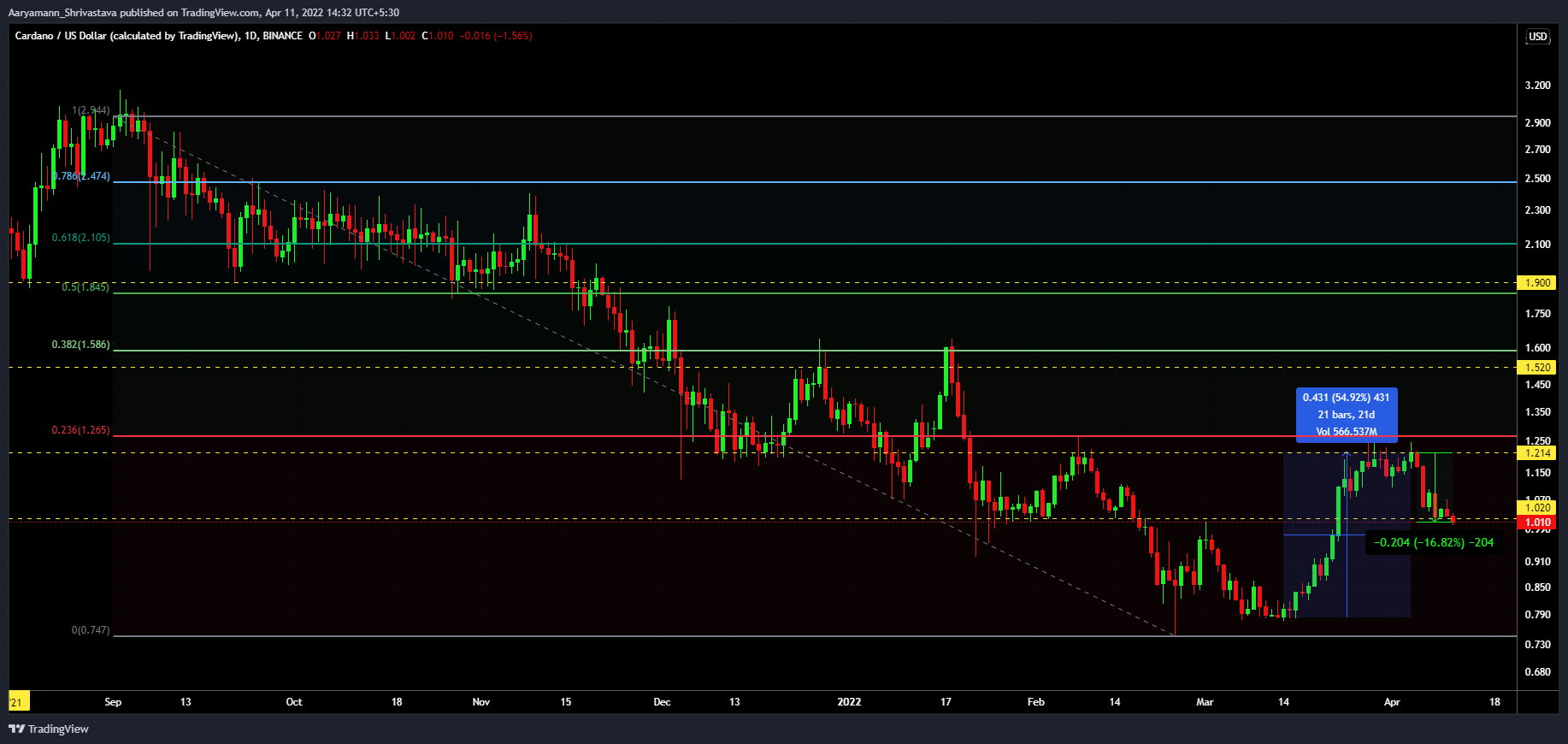The image size is (1568, 744).
Task: Click the 0.910 price axis label
Action: point(1538,562)
